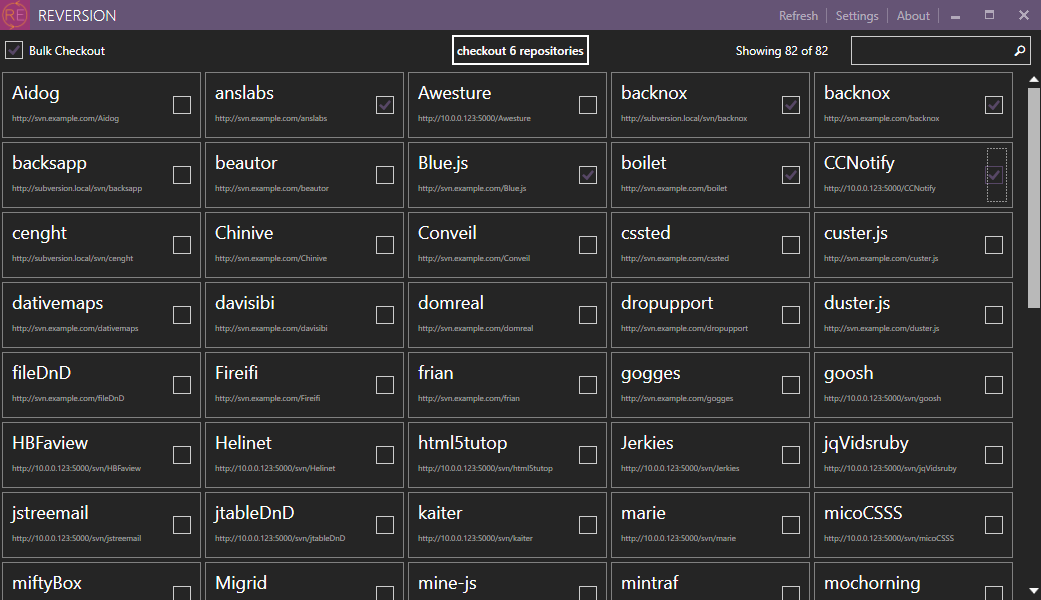The width and height of the screenshot is (1041, 600).
Task: Select the Conveil checkbox
Action: pyautogui.click(x=588, y=245)
